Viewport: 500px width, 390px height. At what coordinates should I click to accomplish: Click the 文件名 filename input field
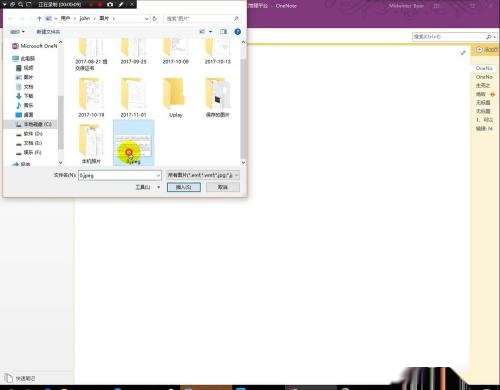[x=120, y=175]
